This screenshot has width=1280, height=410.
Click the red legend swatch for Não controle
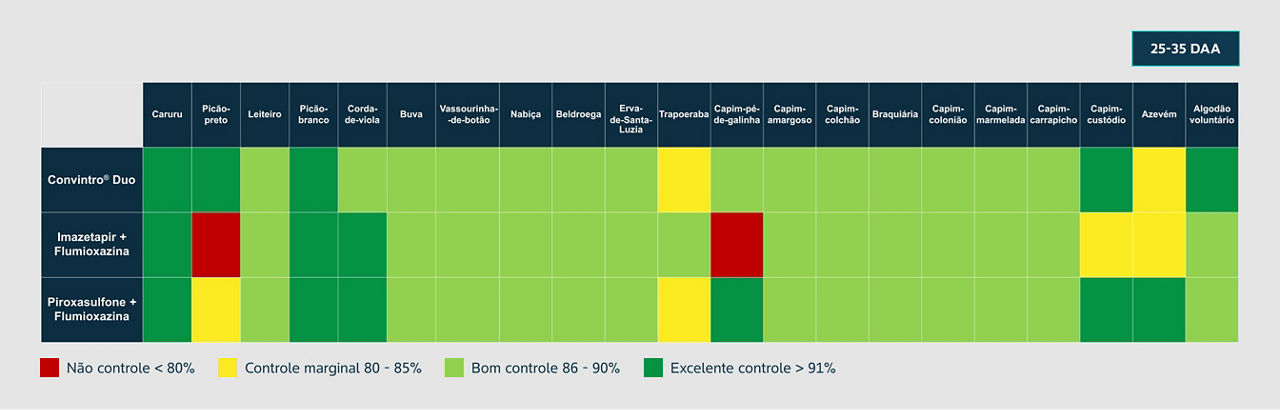click(49, 368)
